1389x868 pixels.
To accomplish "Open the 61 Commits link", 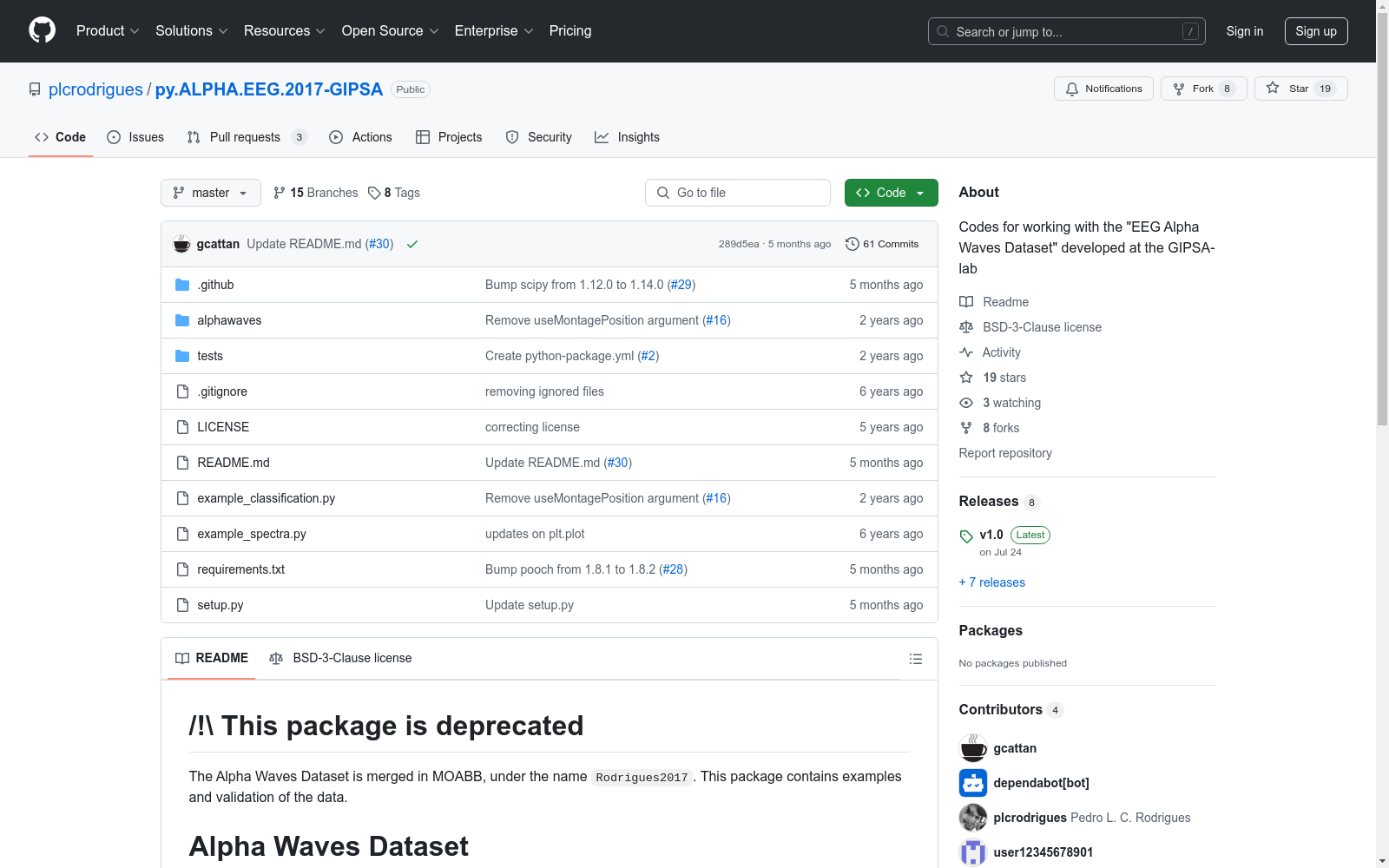I will 882,244.
